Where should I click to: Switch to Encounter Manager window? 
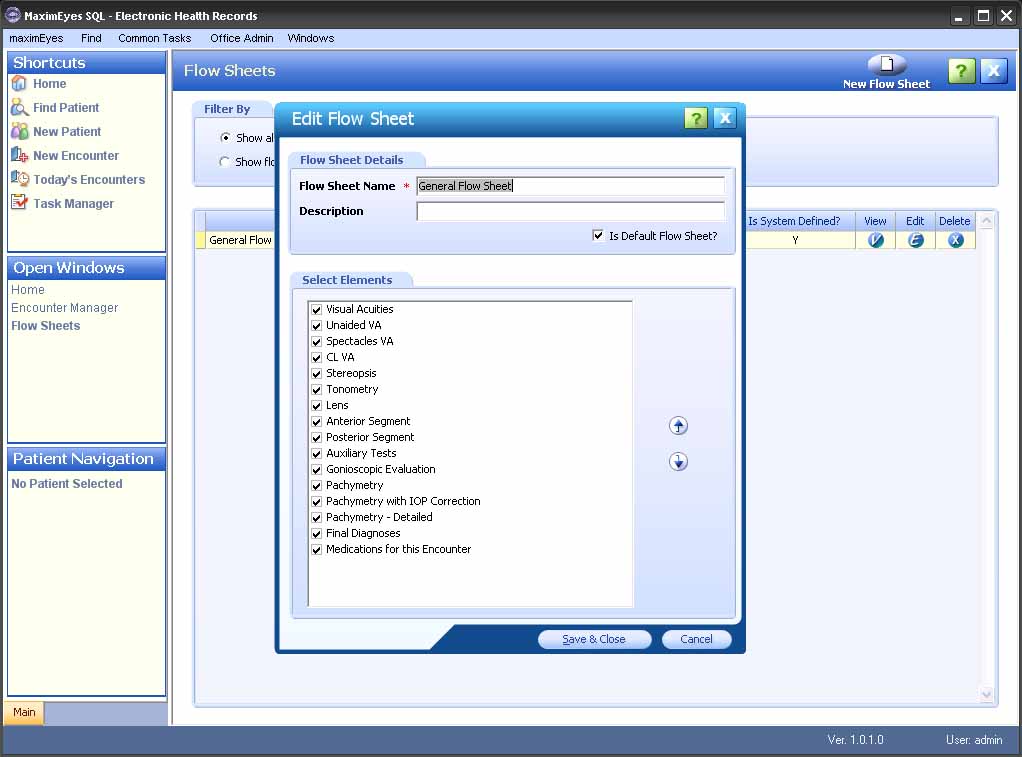tap(65, 308)
